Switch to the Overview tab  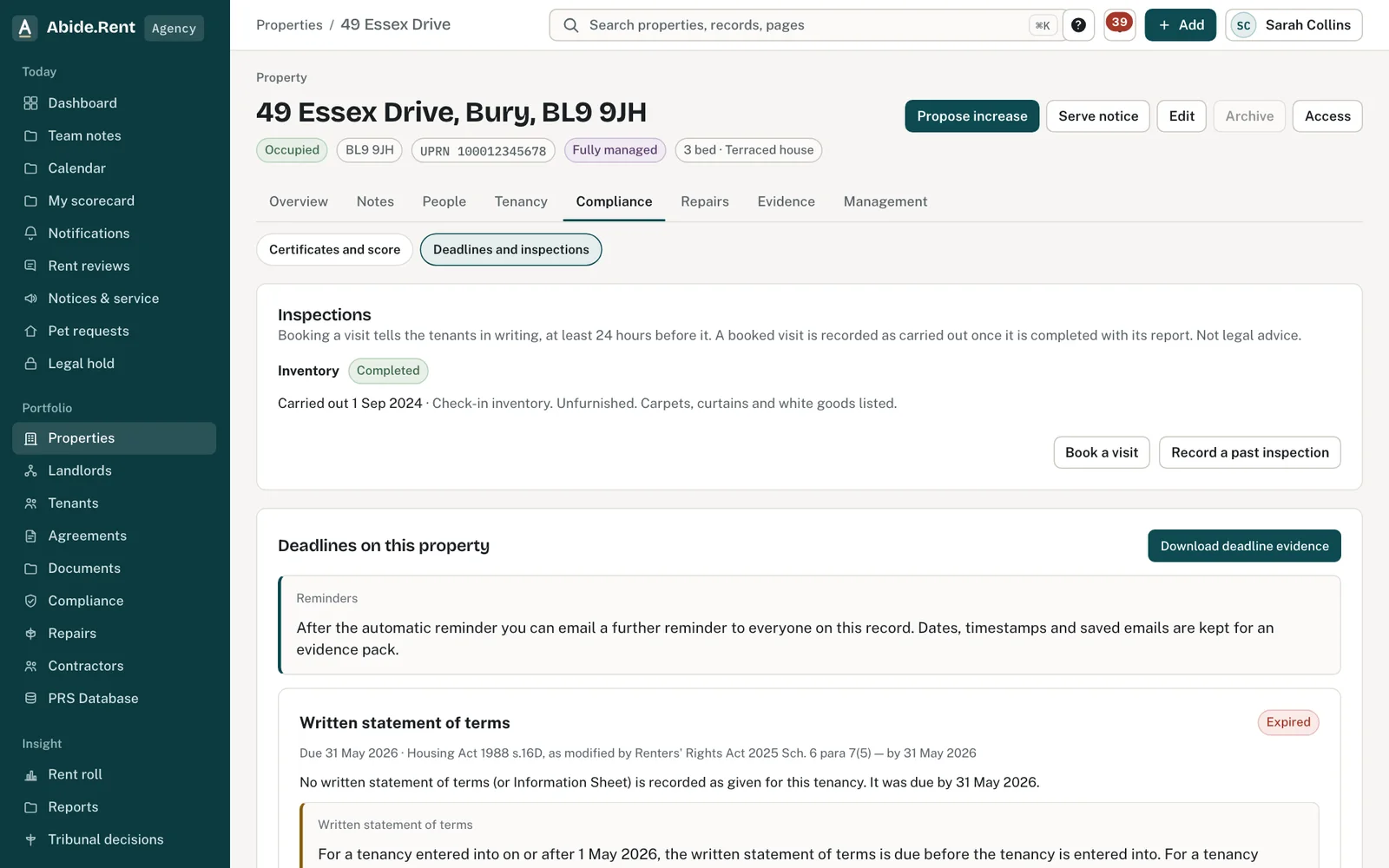coord(299,201)
